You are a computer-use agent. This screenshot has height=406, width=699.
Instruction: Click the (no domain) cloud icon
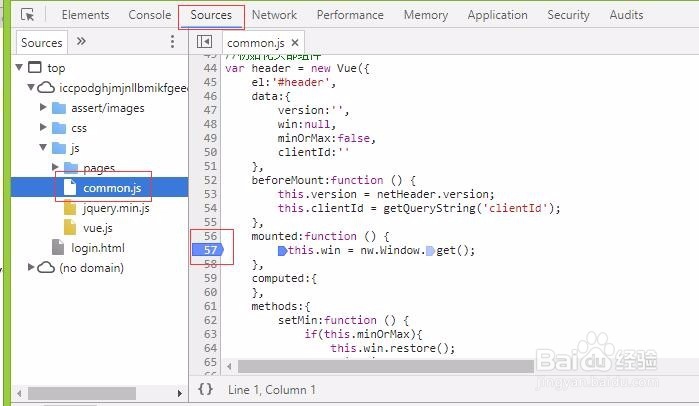[x=46, y=267]
